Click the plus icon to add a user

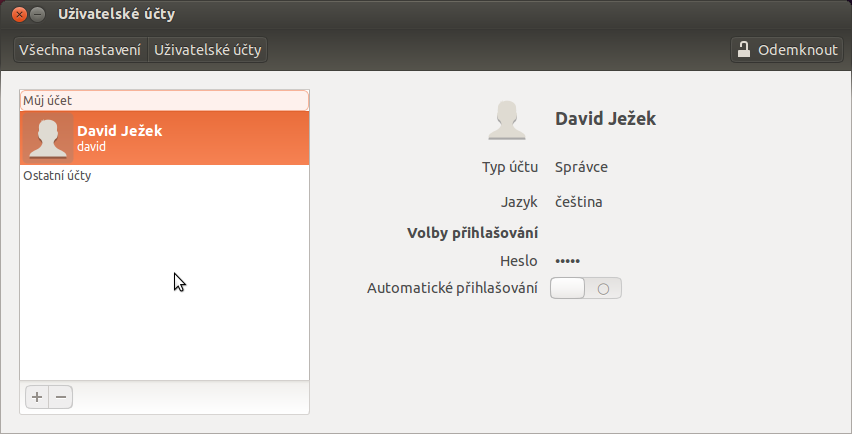[37, 397]
